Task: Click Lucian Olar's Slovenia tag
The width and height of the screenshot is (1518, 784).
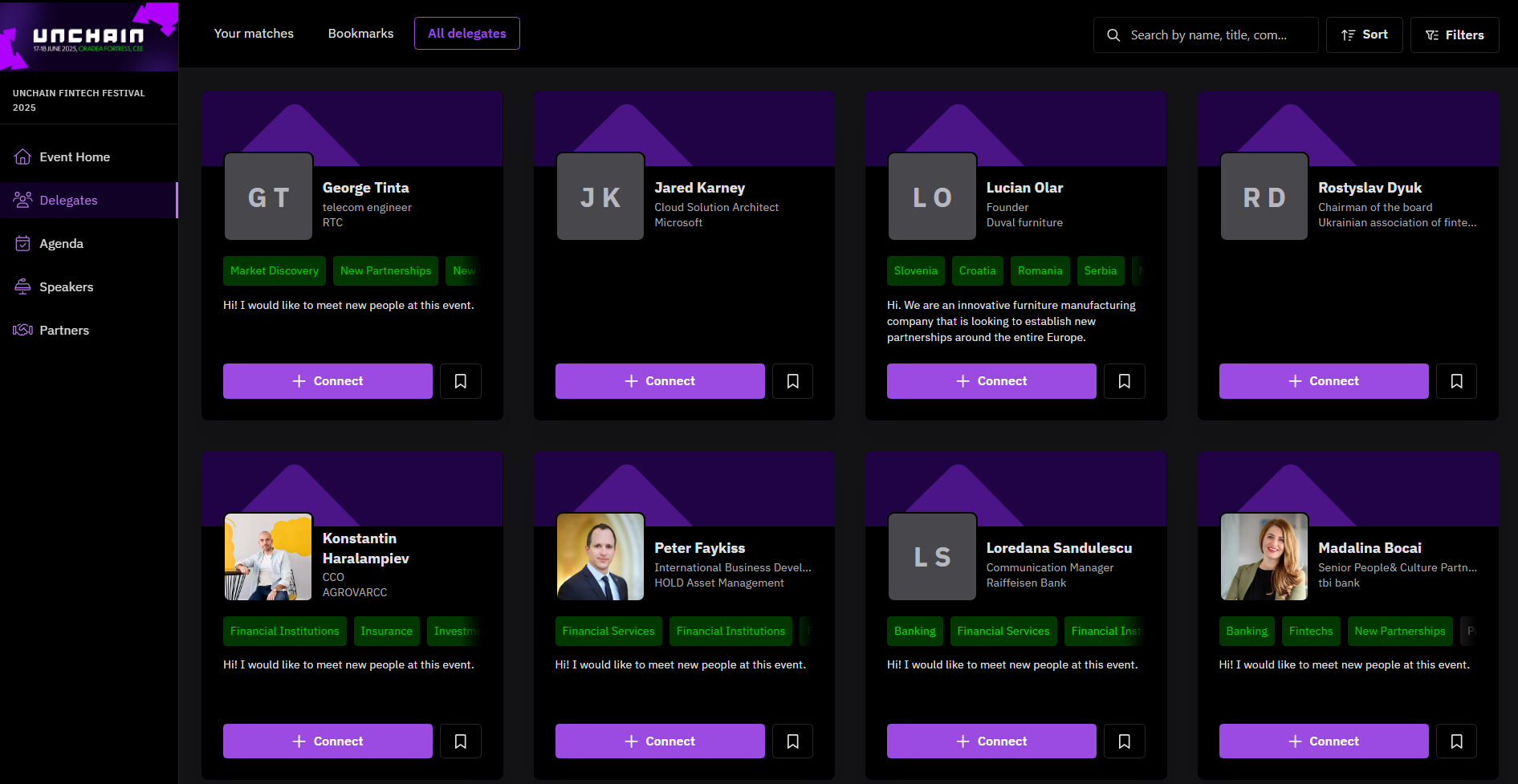Action: coord(916,270)
